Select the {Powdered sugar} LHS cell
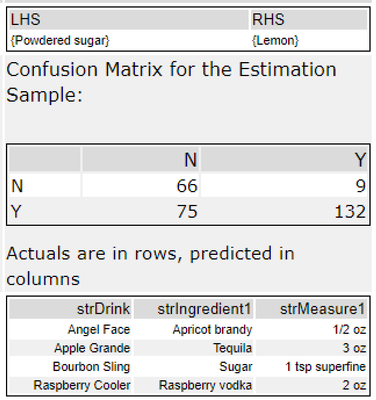Viewport: 376px width, 400px height. tap(129, 40)
